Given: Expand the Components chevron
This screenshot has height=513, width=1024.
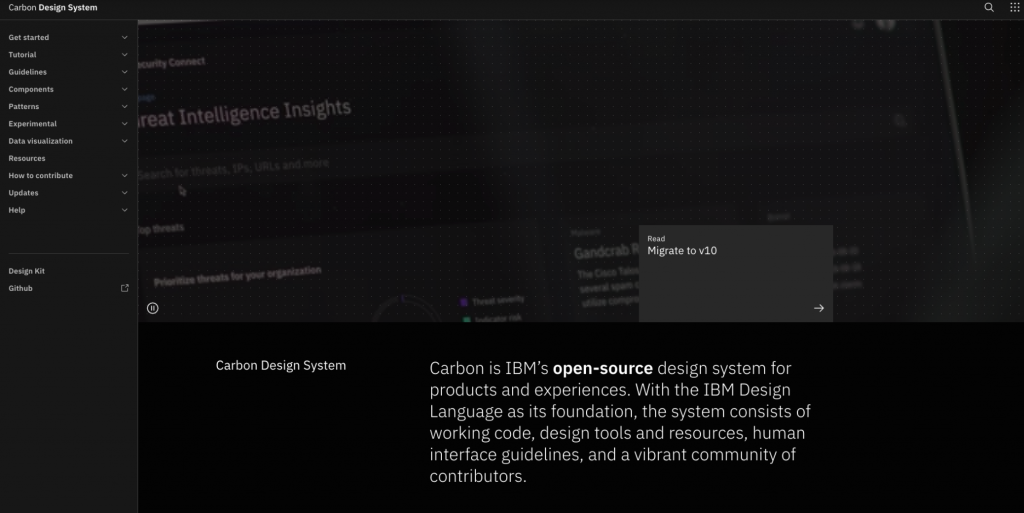Looking at the screenshot, I should point(125,89).
